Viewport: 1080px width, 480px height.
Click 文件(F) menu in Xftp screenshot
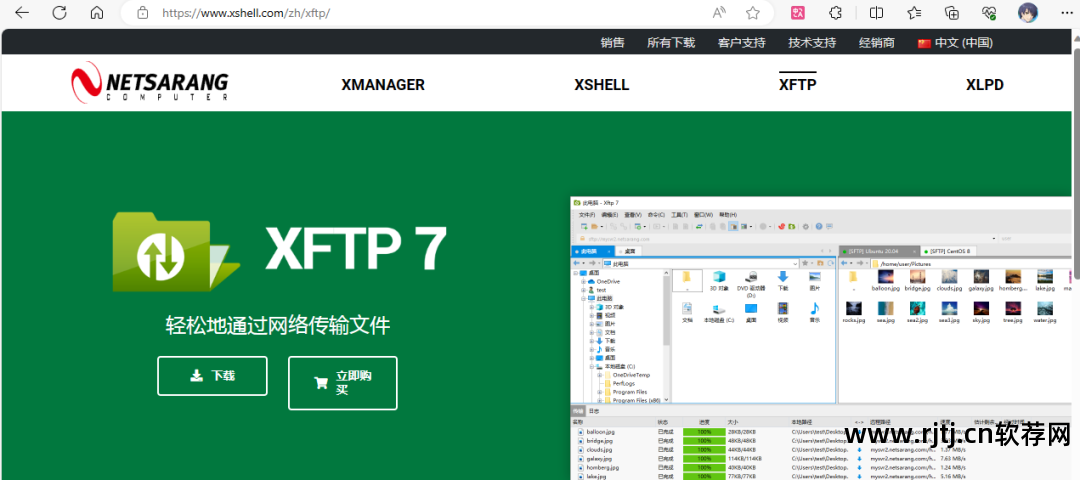[586, 215]
